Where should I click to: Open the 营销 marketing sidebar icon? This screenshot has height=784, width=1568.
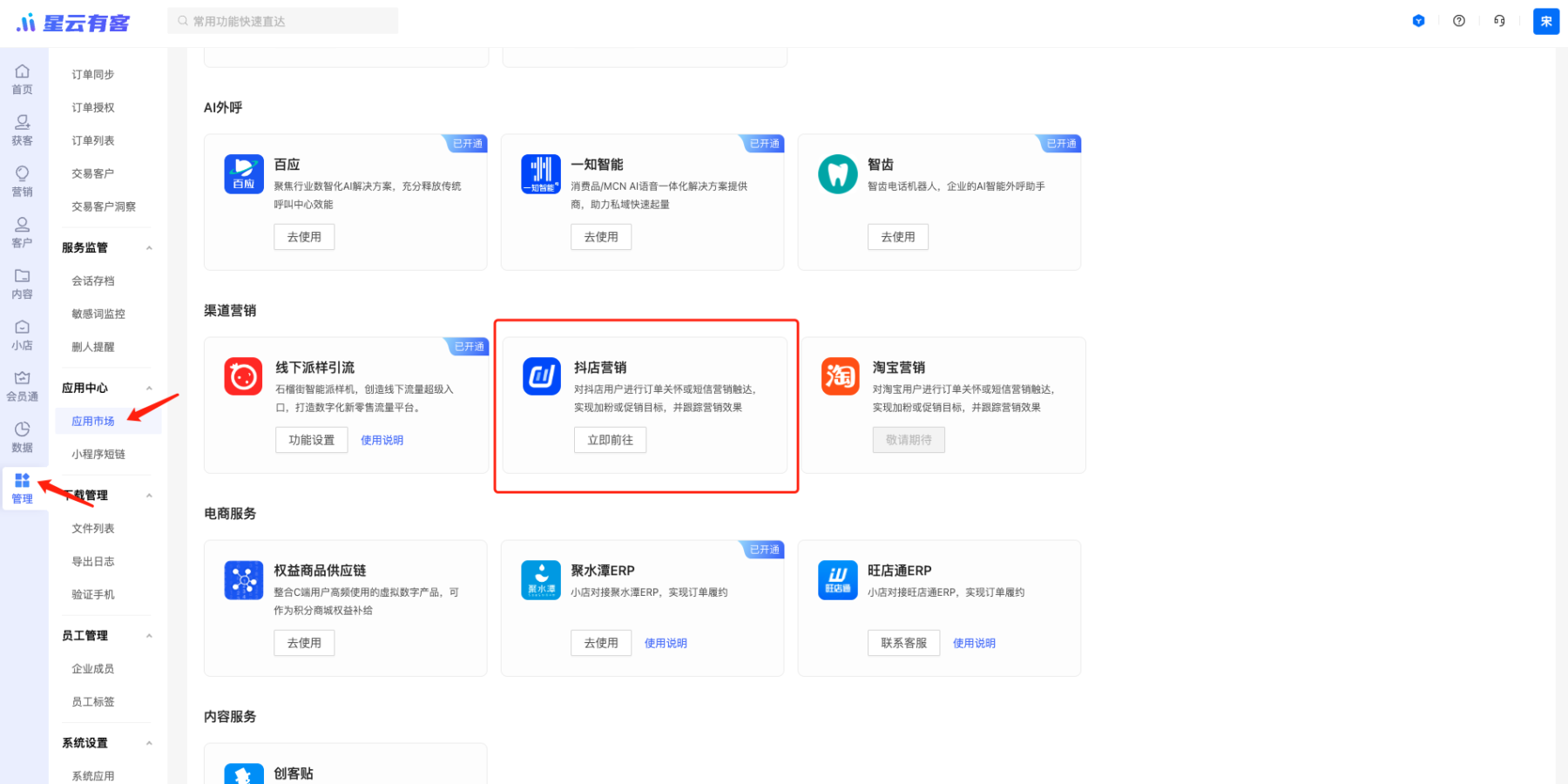(23, 182)
